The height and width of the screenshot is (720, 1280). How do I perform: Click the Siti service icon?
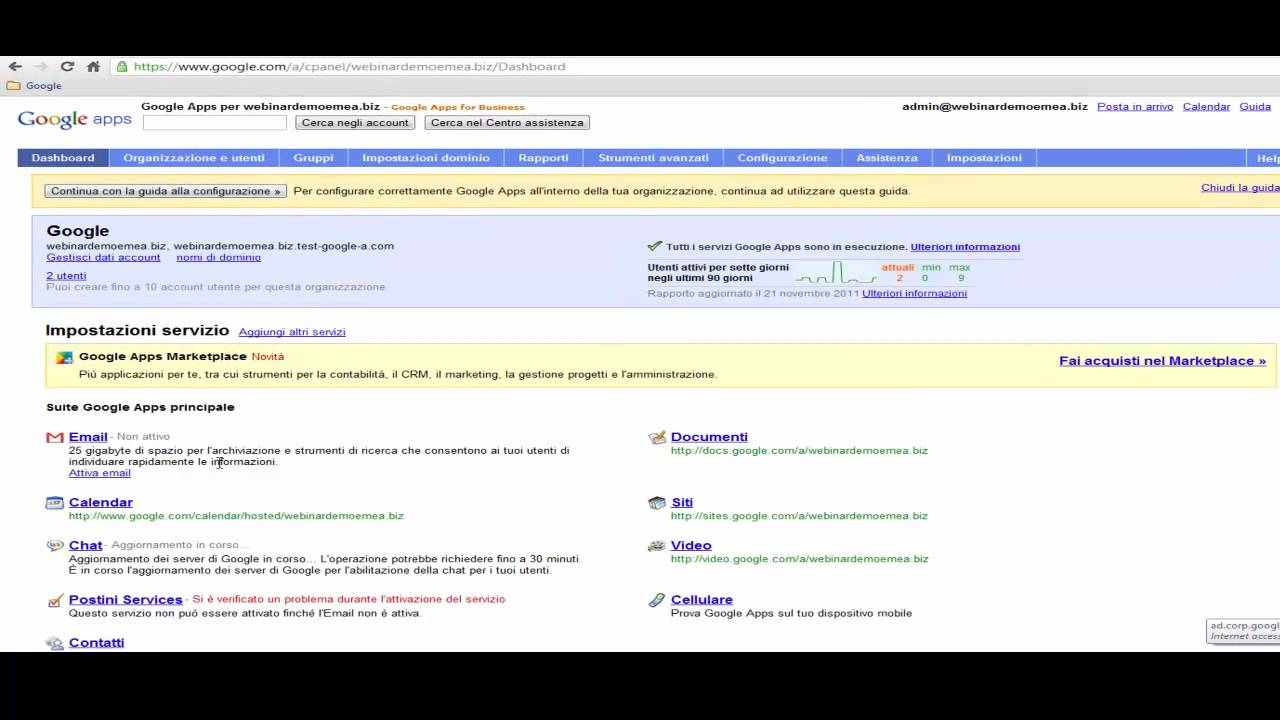[x=657, y=503]
